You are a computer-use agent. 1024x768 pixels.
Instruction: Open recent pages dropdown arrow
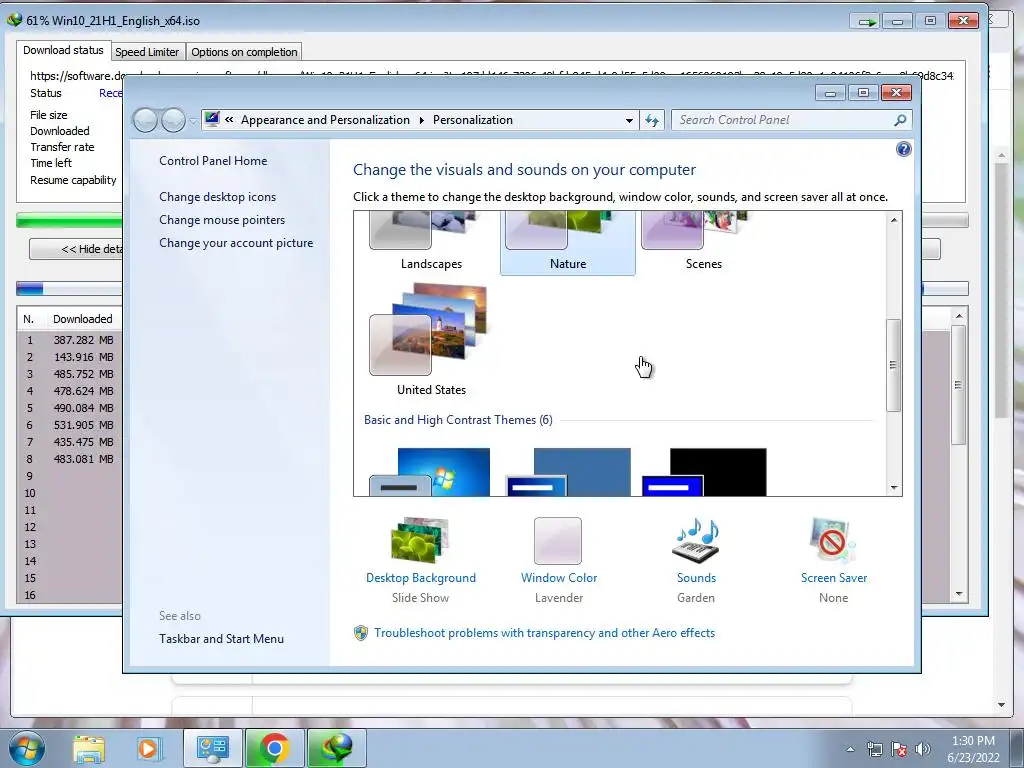tap(193, 121)
